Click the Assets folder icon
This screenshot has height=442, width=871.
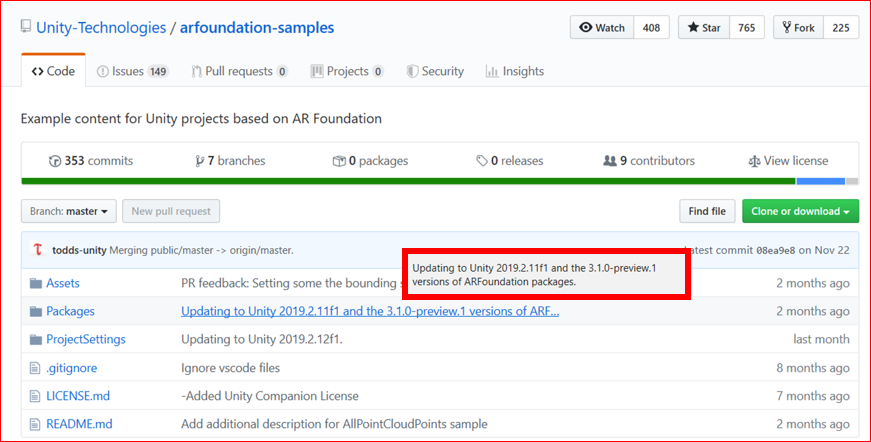coord(36,283)
